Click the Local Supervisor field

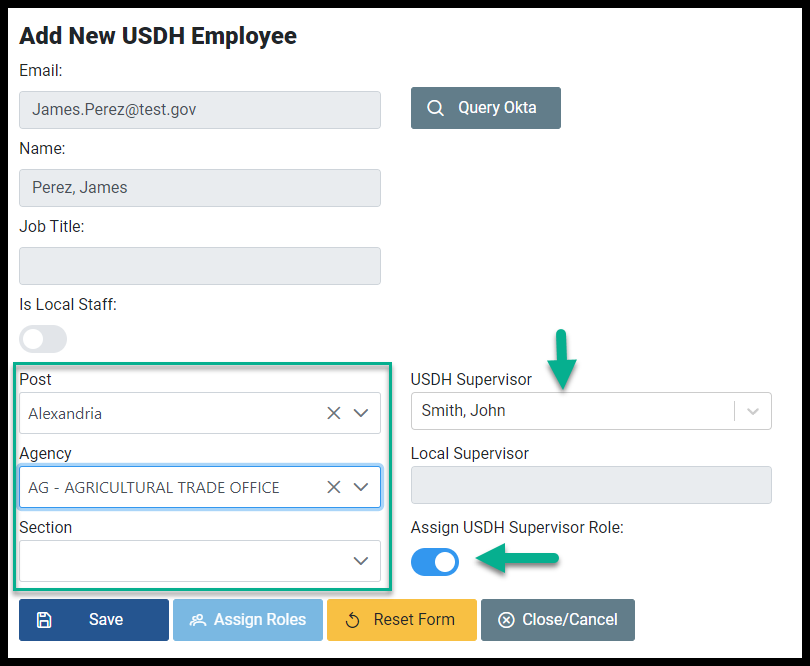click(591, 485)
